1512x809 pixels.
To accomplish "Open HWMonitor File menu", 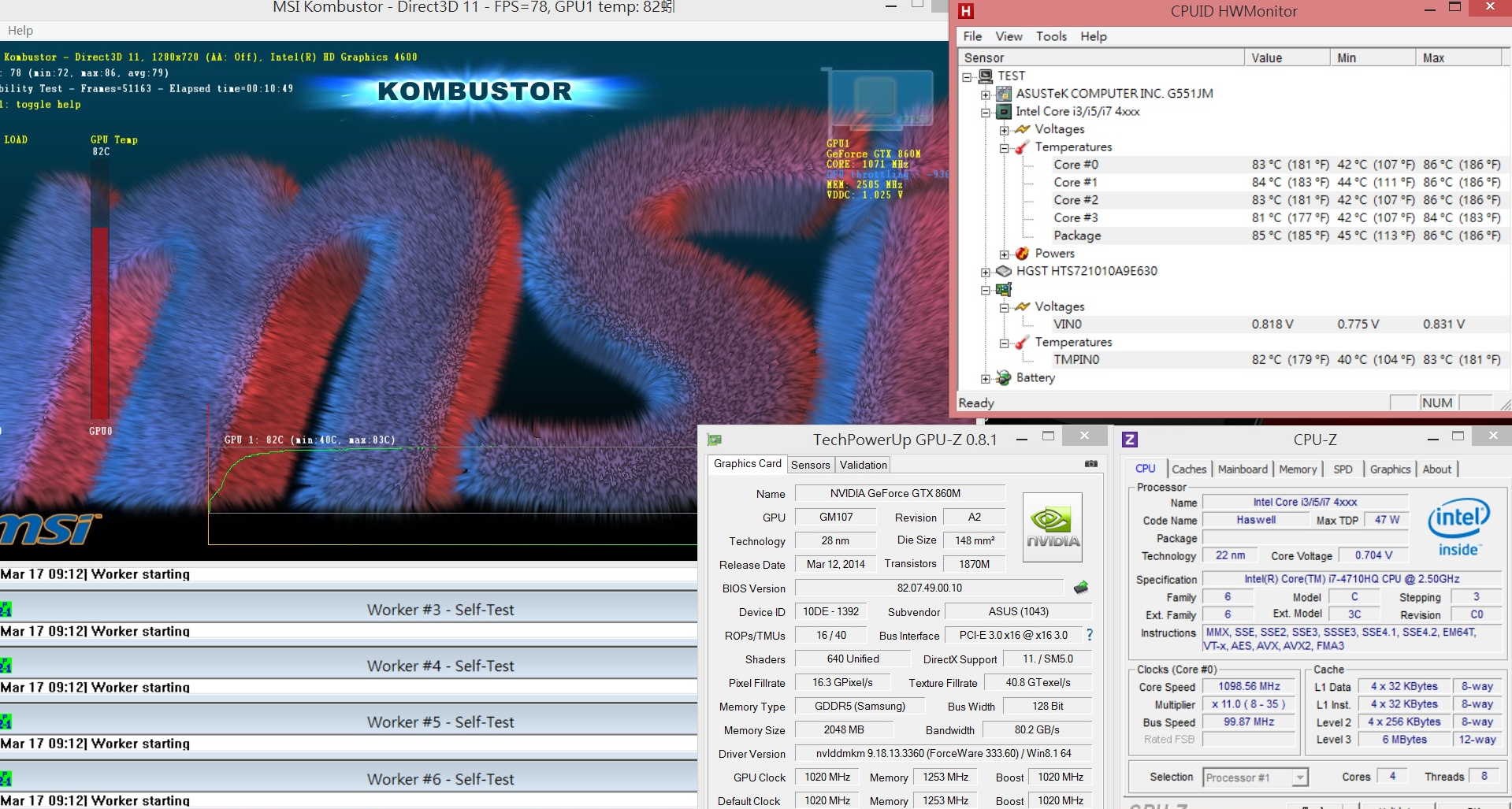I will [x=972, y=36].
